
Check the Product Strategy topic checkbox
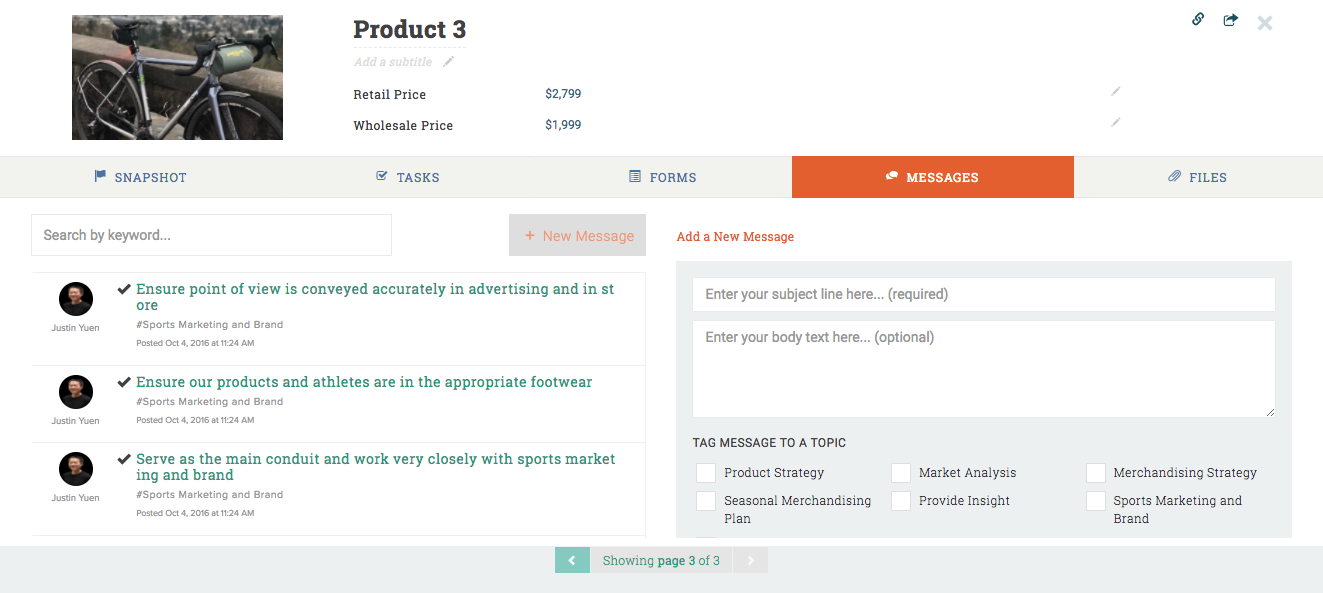tap(706, 473)
